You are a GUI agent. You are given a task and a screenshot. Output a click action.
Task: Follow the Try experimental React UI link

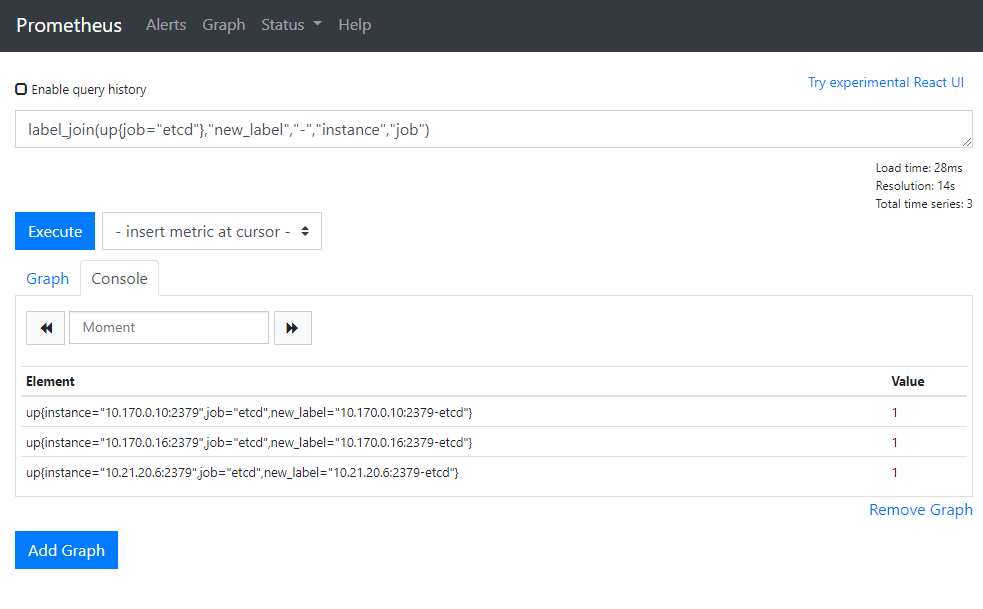(x=885, y=82)
